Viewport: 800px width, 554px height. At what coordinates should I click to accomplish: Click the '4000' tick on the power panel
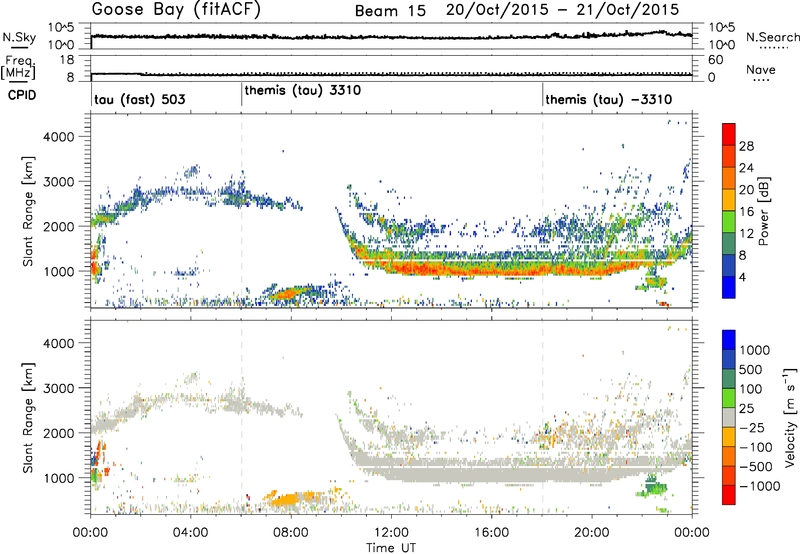[58, 137]
